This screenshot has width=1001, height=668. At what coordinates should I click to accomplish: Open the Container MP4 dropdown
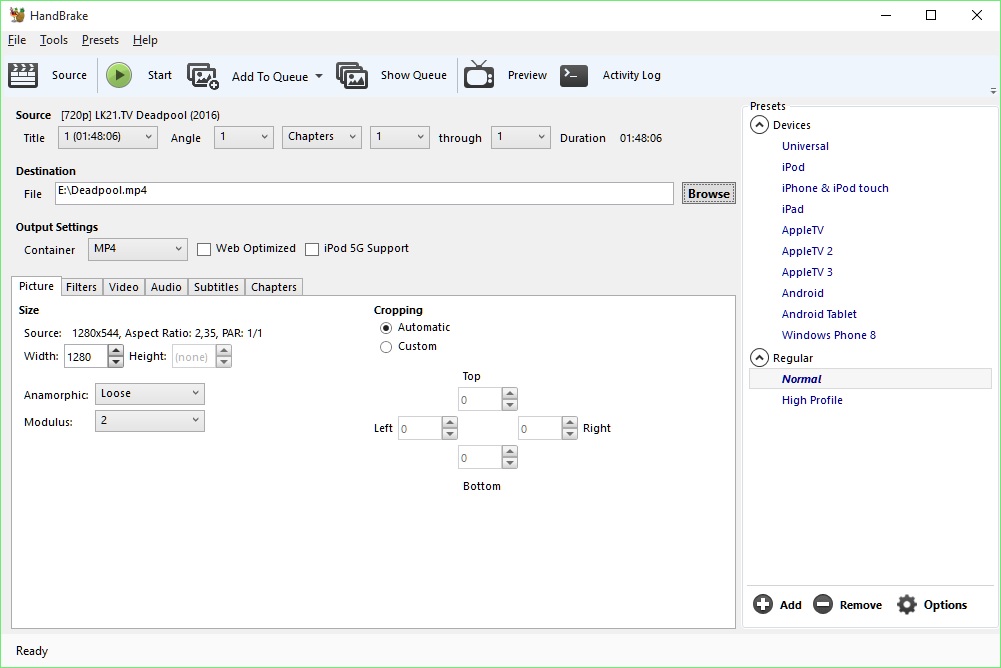tap(138, 249)
